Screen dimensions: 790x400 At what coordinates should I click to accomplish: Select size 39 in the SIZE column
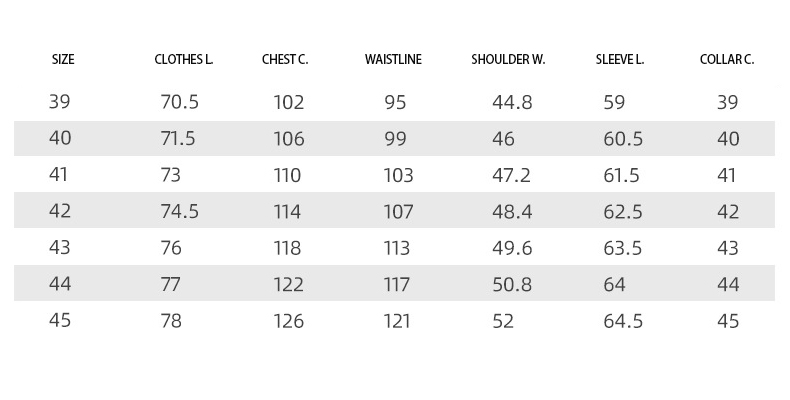[59, 102]
